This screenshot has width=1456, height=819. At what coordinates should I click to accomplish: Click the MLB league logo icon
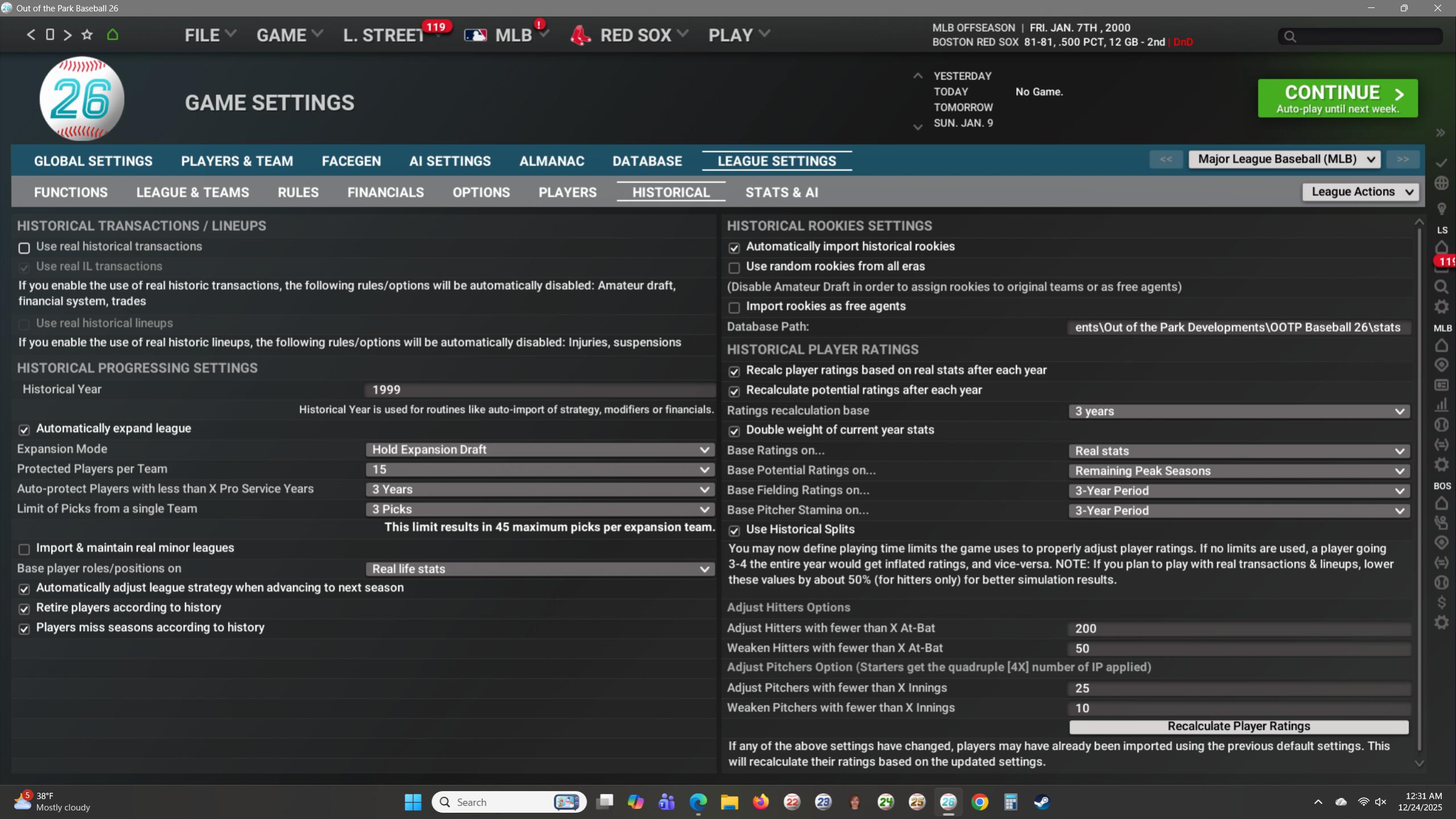(x=475, y=35)
